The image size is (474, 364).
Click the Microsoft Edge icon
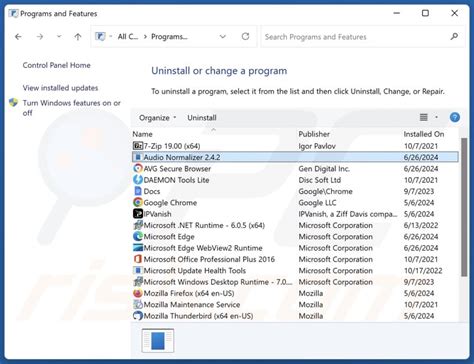(x=138, y=237)
